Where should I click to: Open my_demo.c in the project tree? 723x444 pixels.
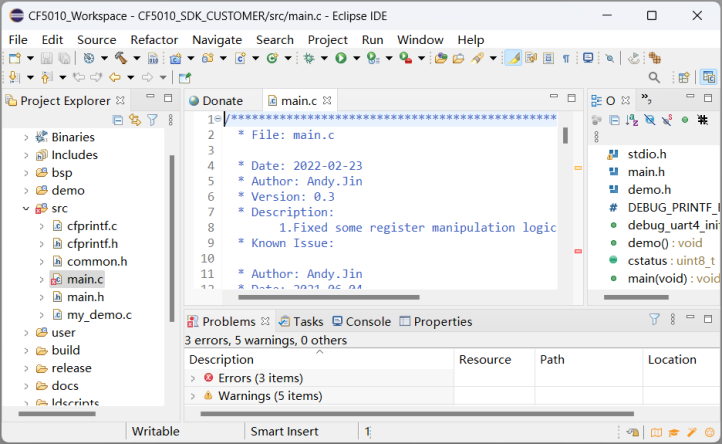(x=99, y=315)
